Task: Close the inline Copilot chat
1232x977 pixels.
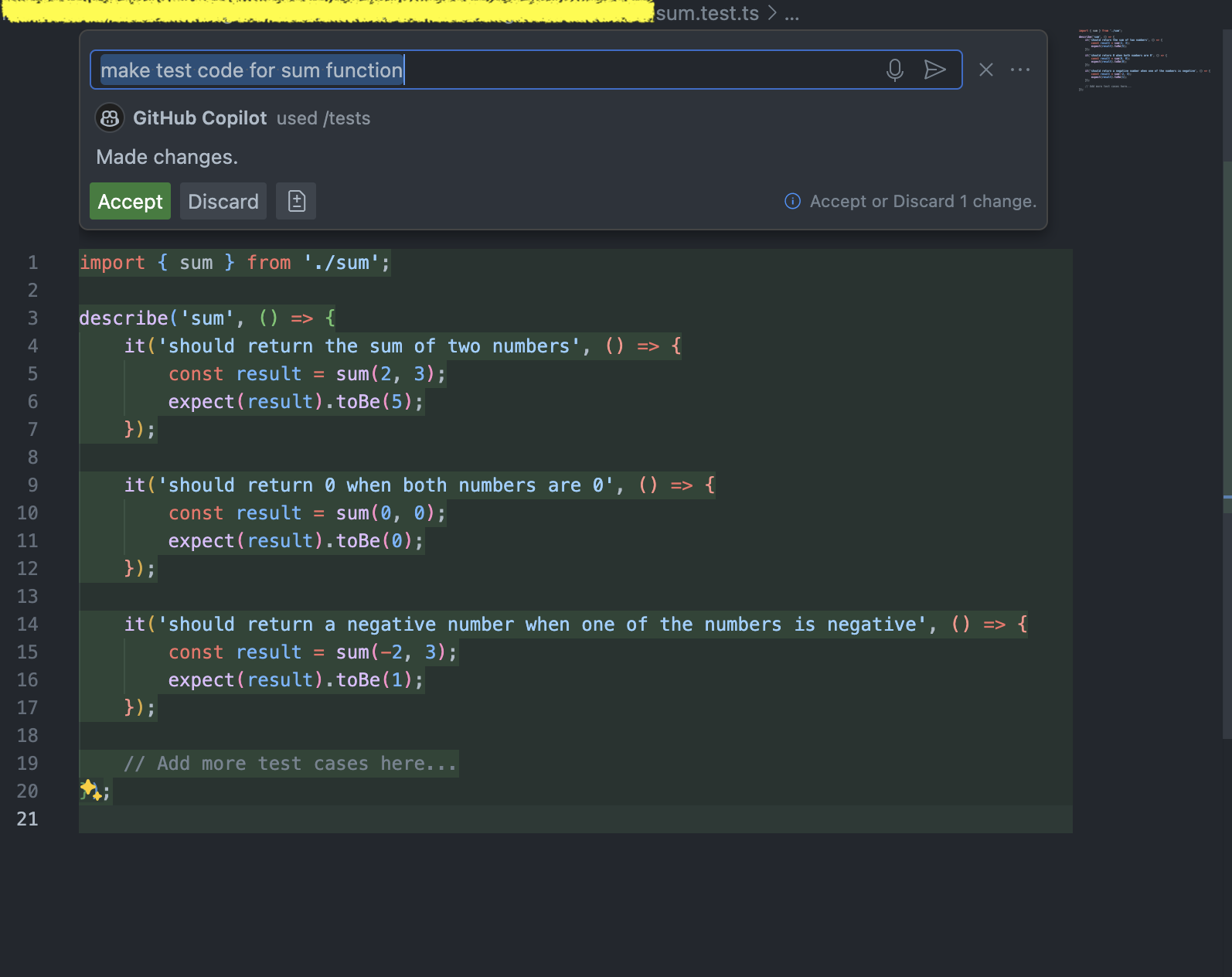Action: 986,70
